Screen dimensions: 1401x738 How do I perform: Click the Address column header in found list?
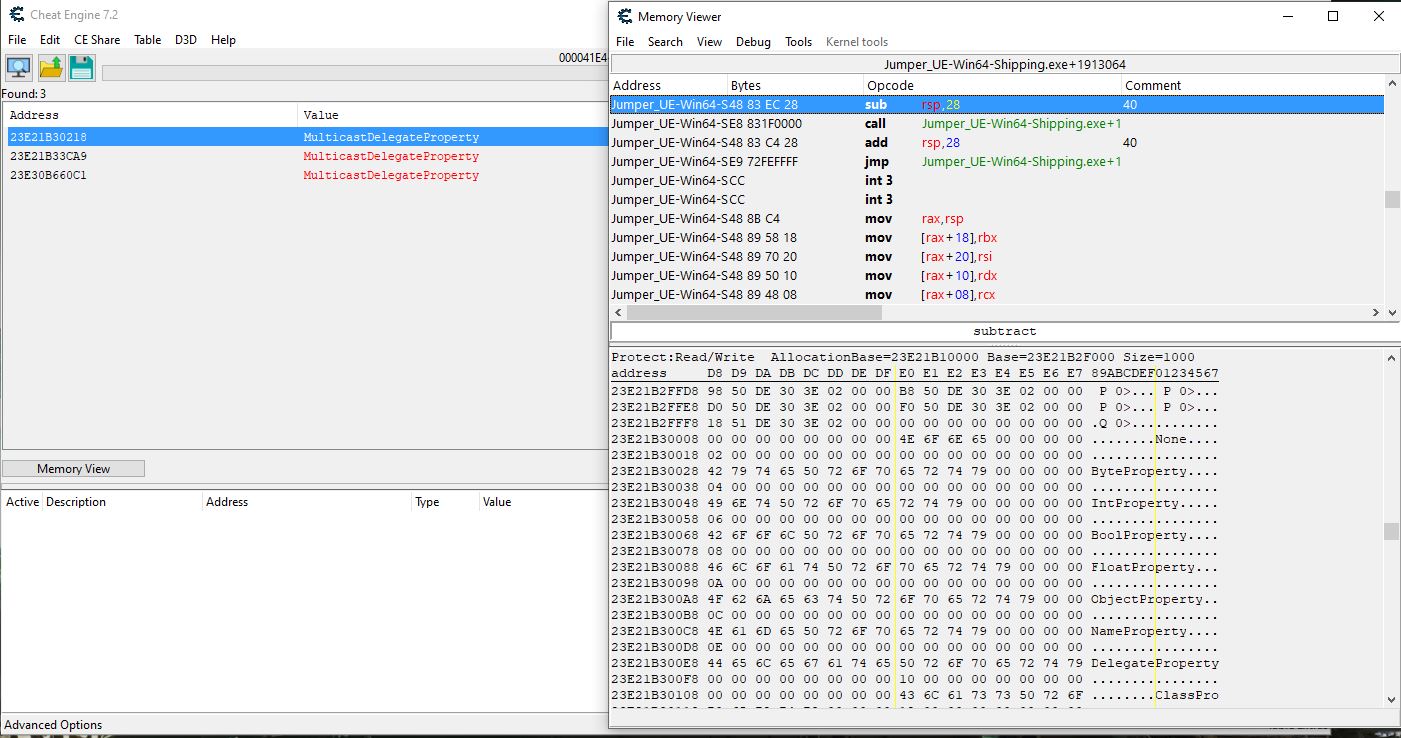150,115
